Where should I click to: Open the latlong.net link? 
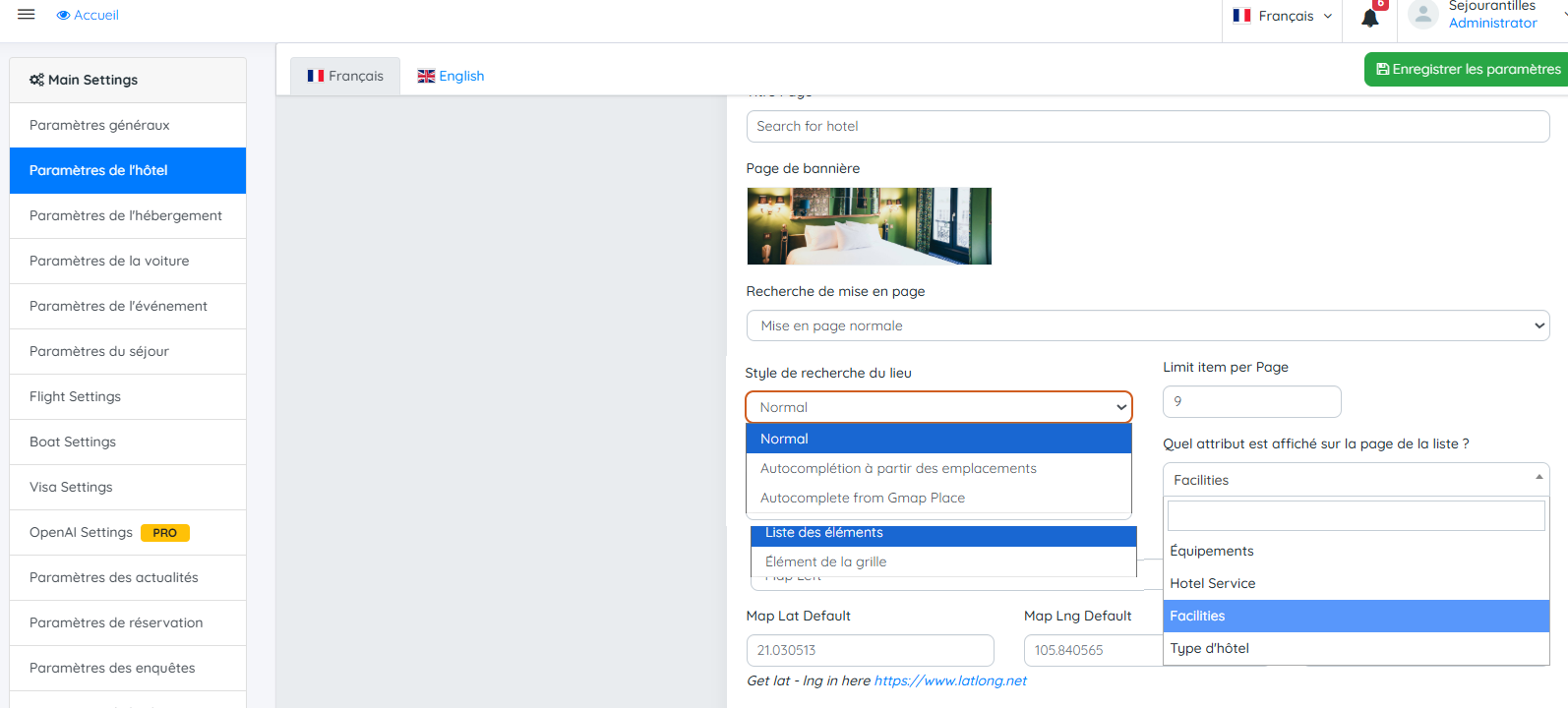(x=950, y=680)
